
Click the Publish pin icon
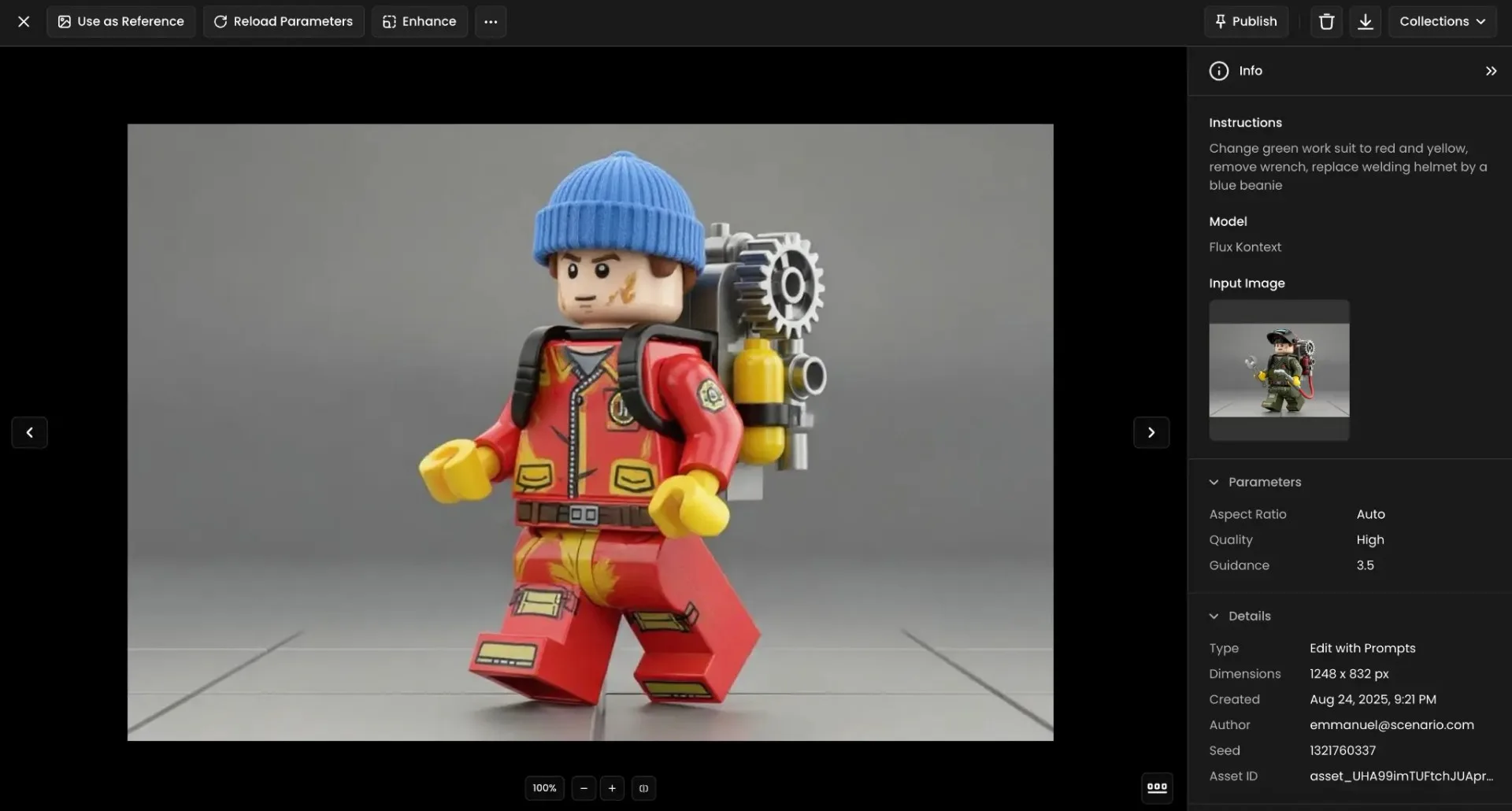(x=1221, y=21)
